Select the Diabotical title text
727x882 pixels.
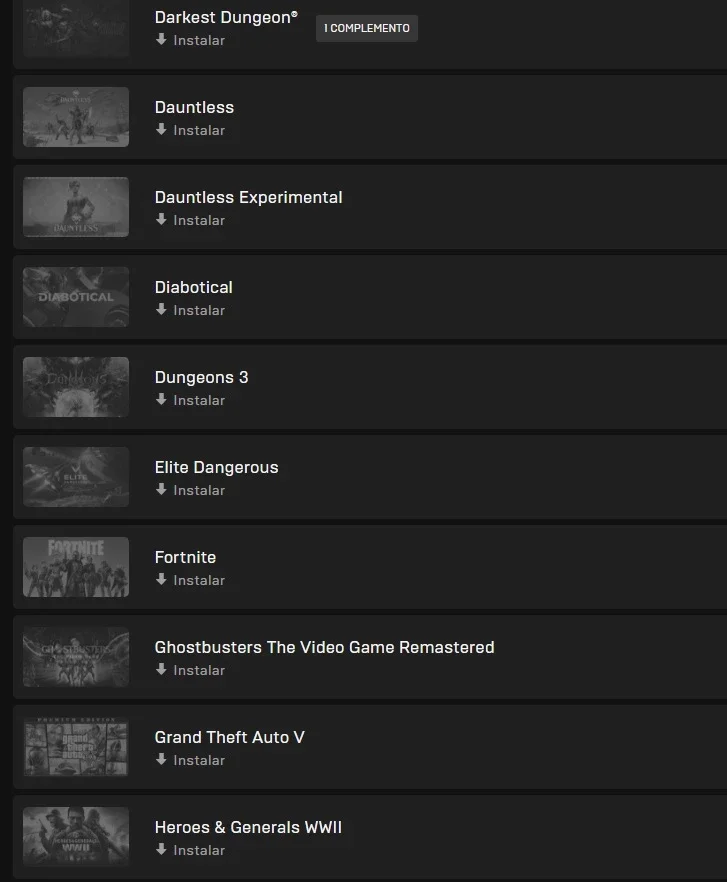tap(194, 287)
